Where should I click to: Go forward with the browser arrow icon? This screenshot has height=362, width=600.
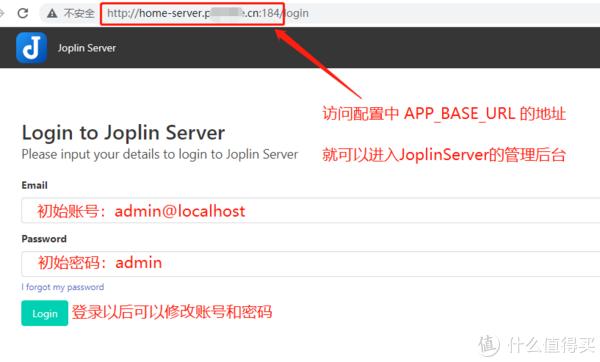tap(2, 13)
